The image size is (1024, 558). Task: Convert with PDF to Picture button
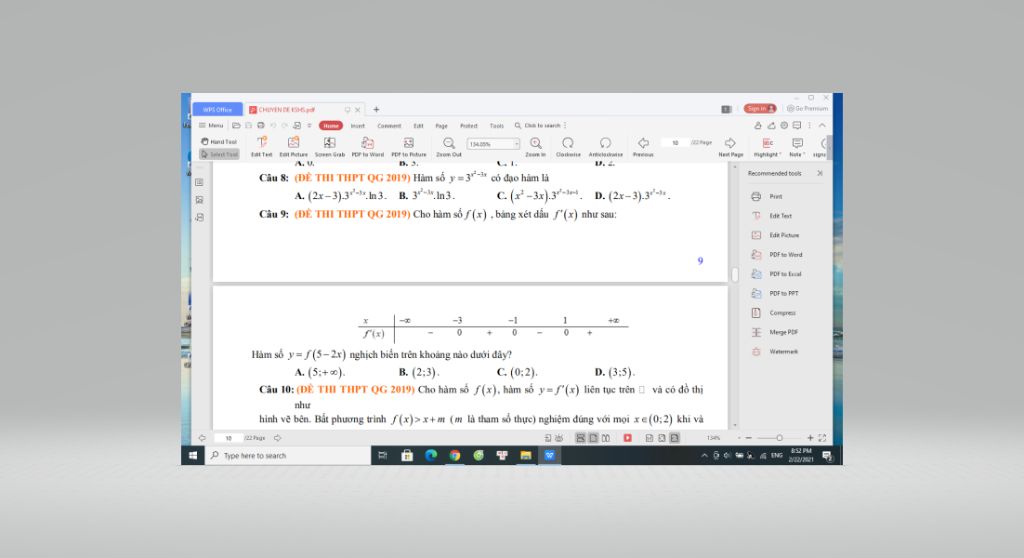(x=409, y=147)
